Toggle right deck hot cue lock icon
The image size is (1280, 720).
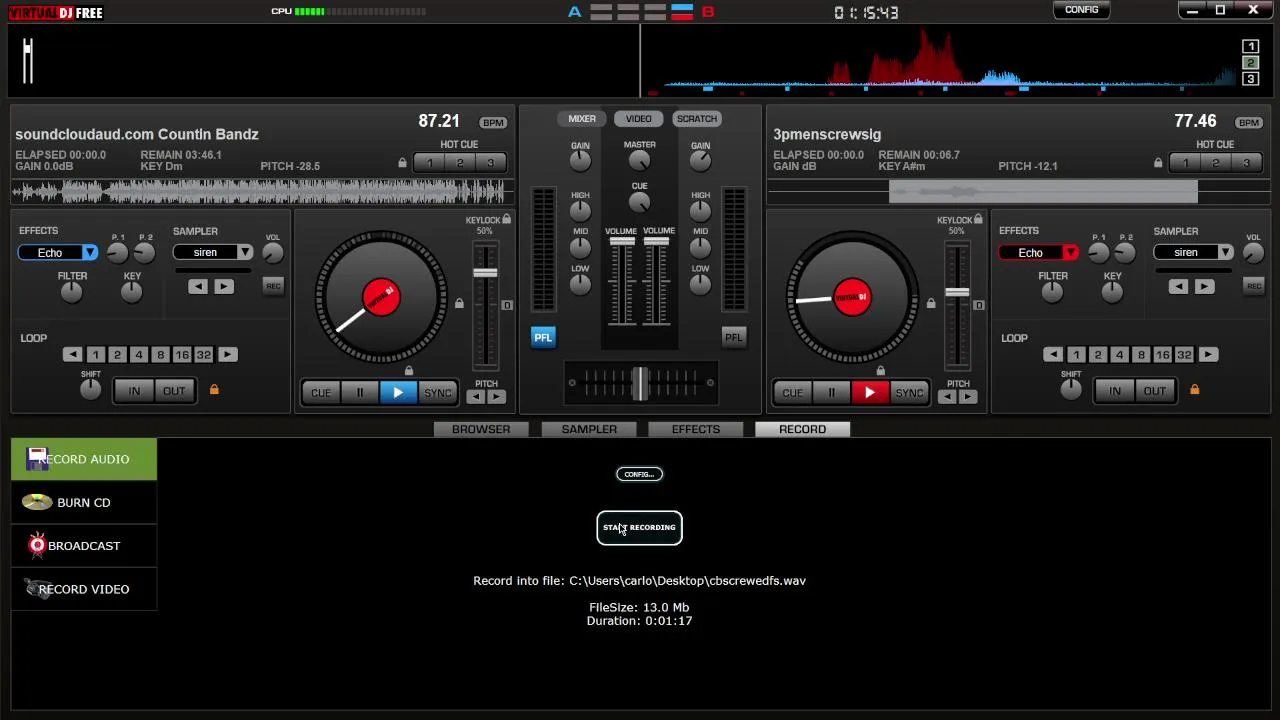point(1158,163)
